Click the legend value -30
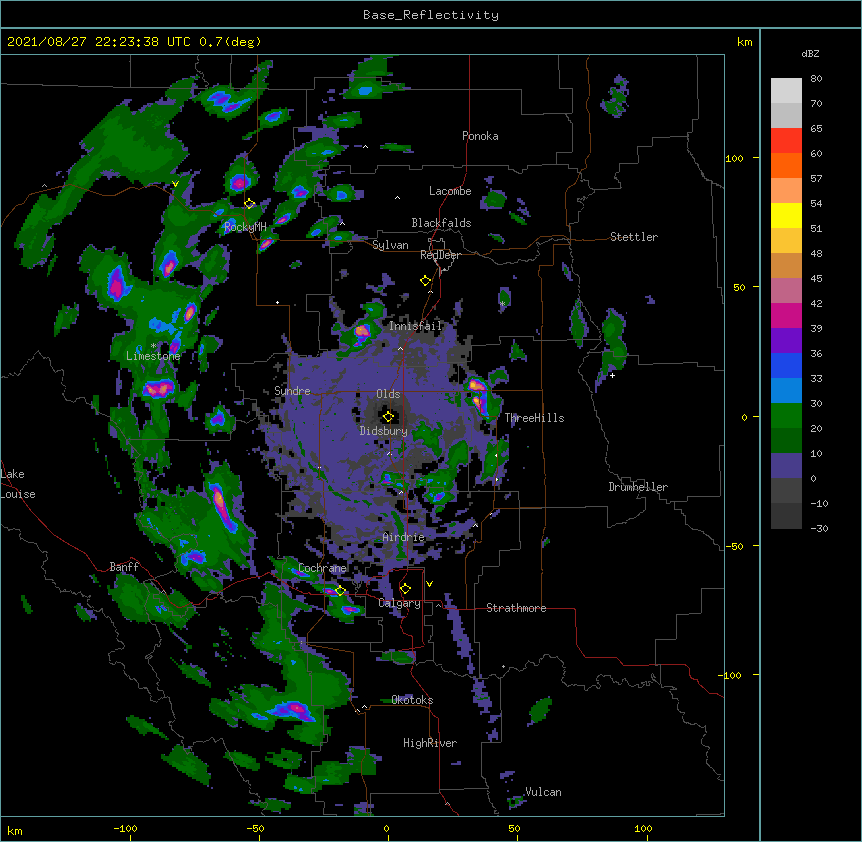 819,529
